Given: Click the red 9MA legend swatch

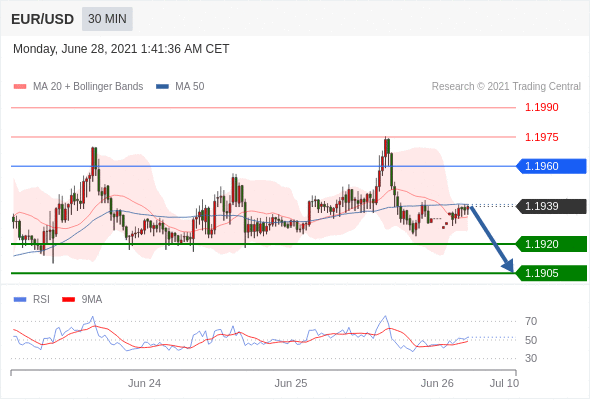Looking at the screenshot, I should [x=68, y=300].
